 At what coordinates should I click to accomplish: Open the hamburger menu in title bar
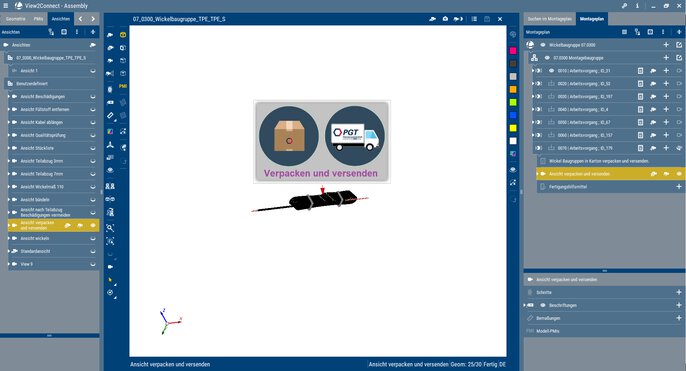[6, 6]
